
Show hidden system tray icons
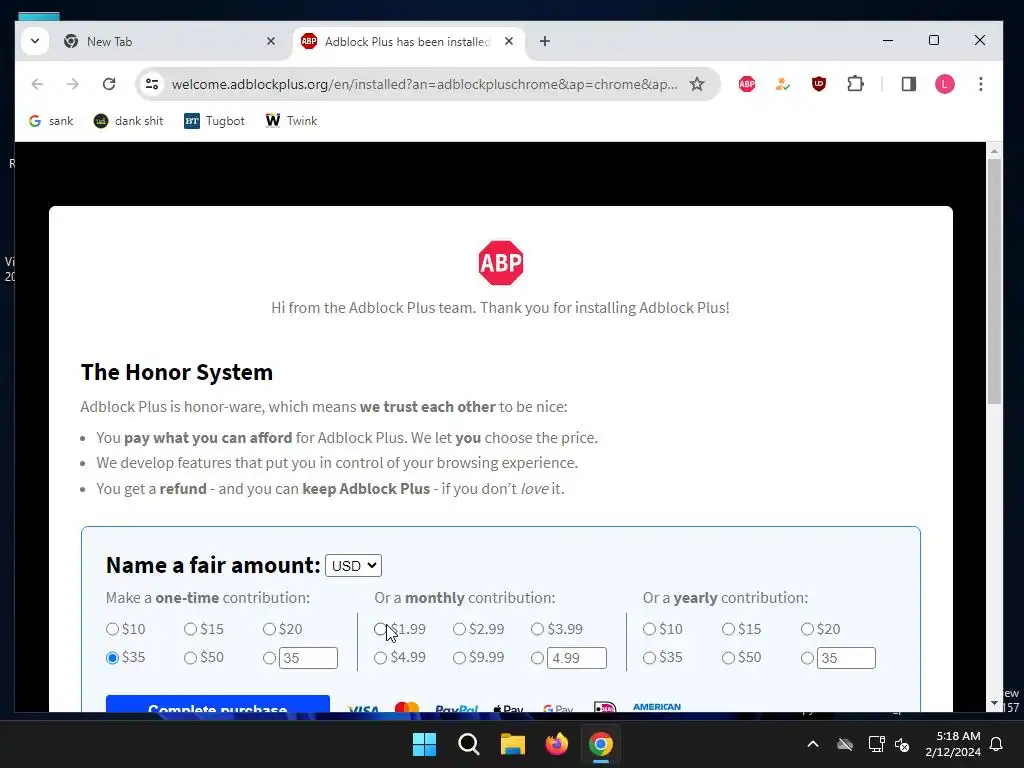tap(812, 744)
